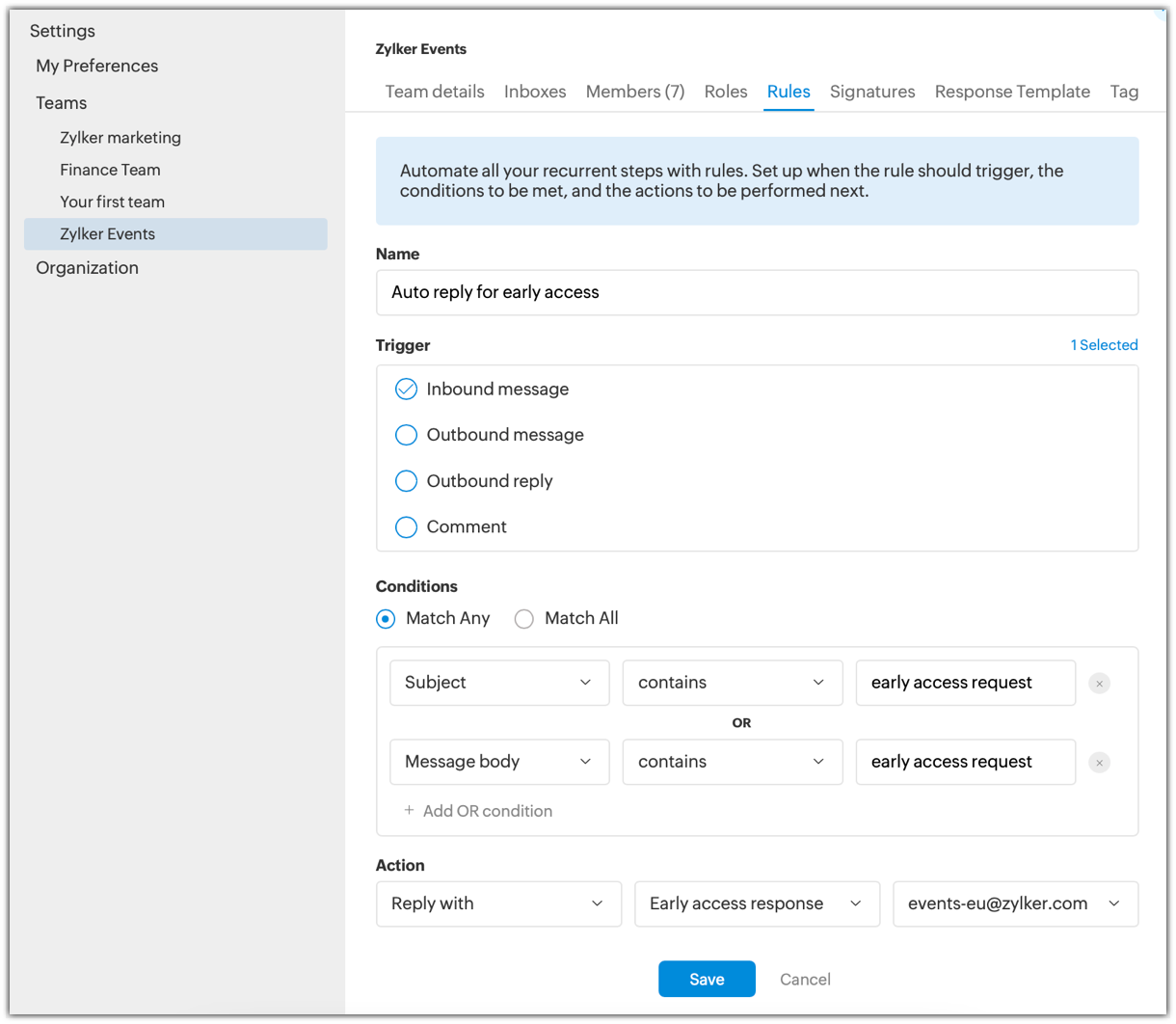The image size is (1176, 1024).
Task: Expand the Message body field dropdown
Action: (499, 762)
